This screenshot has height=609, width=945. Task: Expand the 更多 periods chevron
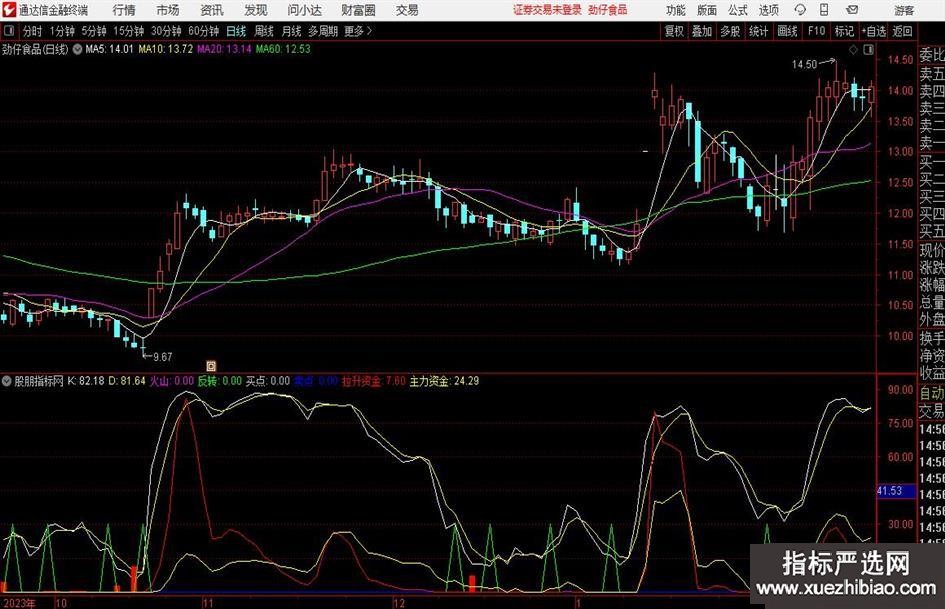point(369,31)
